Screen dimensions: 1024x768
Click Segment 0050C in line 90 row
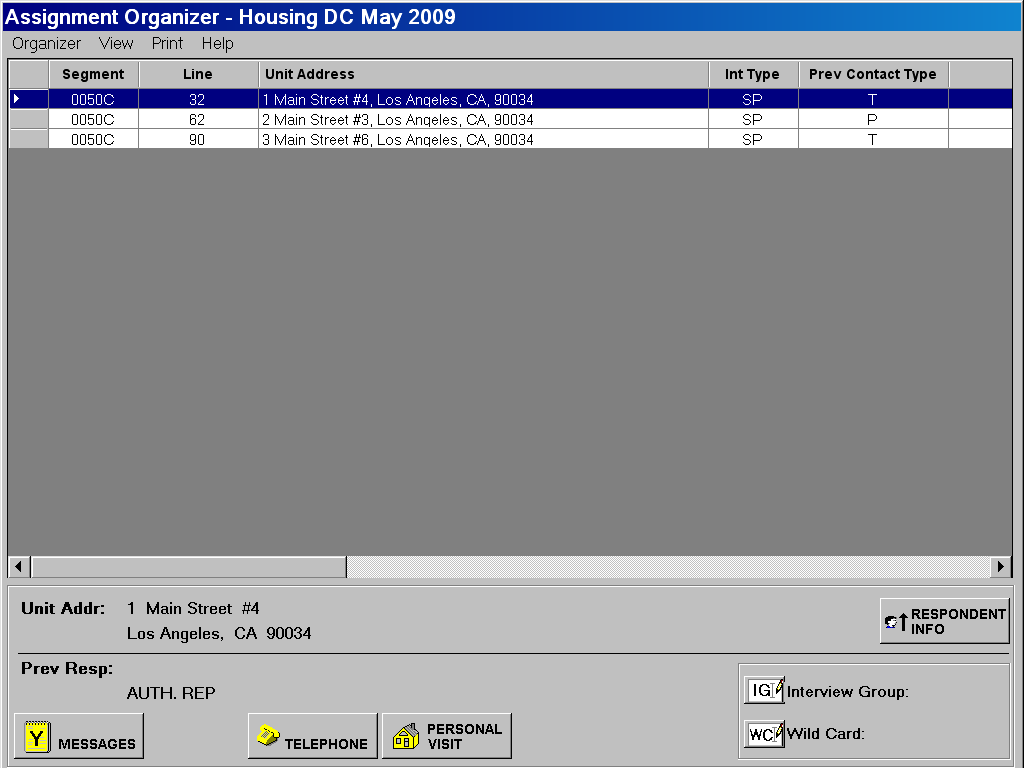(x=93, y=139)
